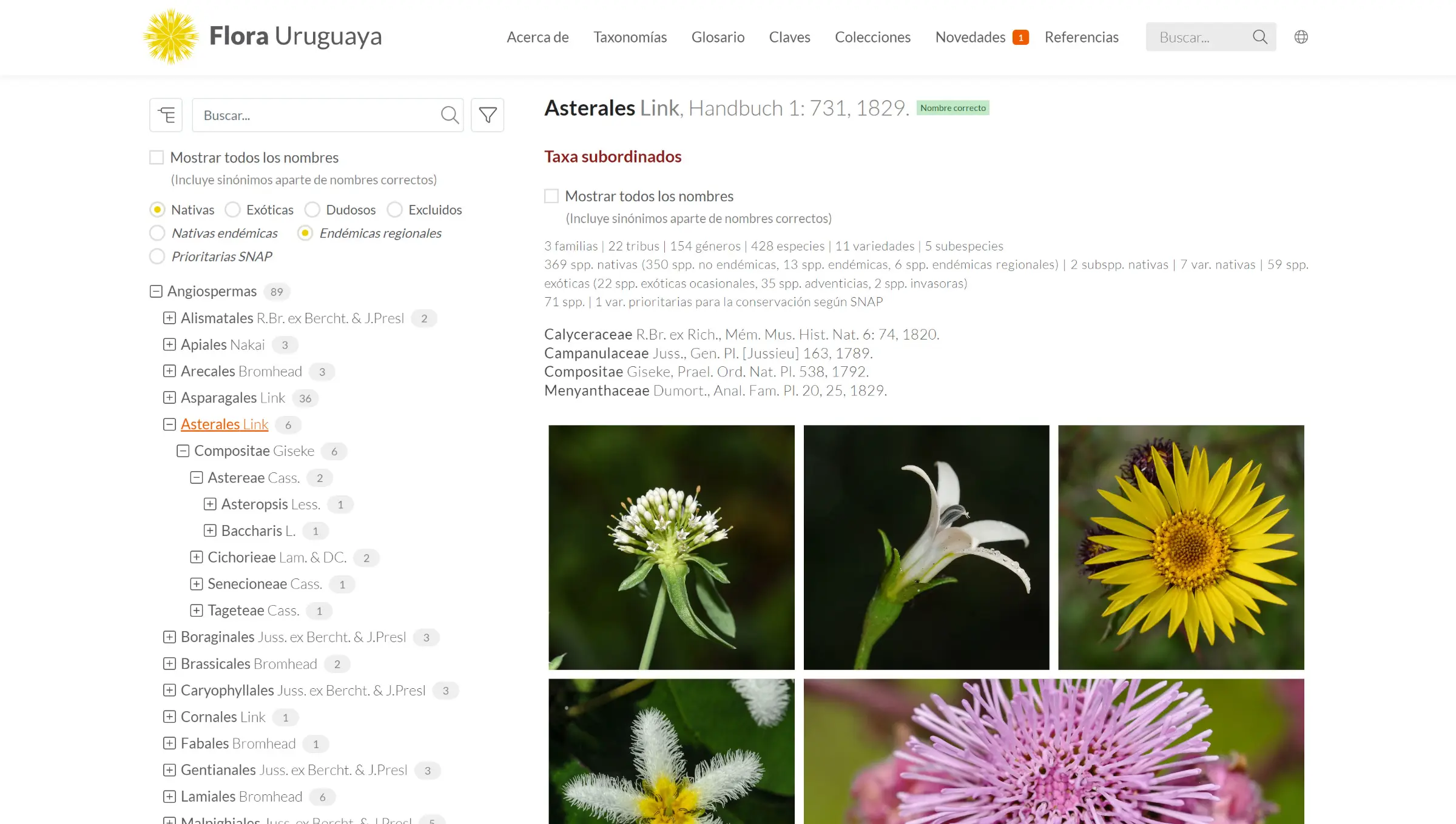Viewport: 1456px width, 824px height.
Task: Open the Glosario menu item
Action: click(718, 37)
